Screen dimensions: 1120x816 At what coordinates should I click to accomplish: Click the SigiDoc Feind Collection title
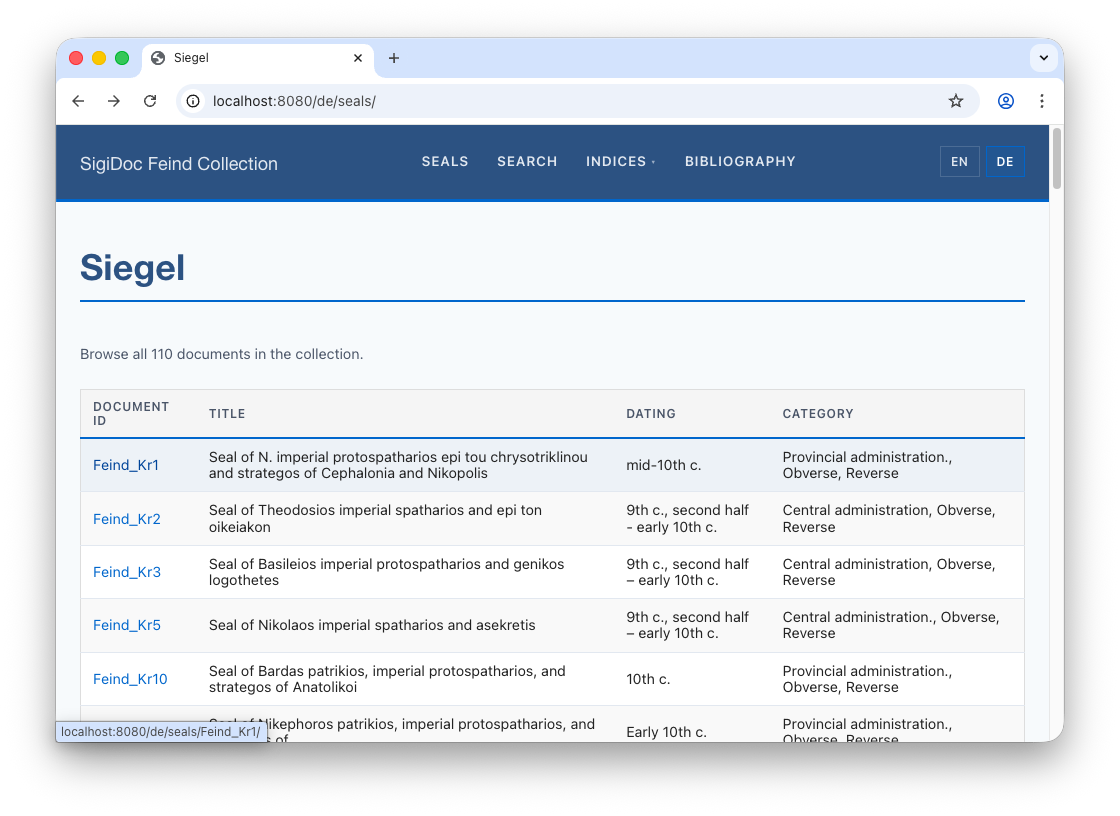point(179,164)
